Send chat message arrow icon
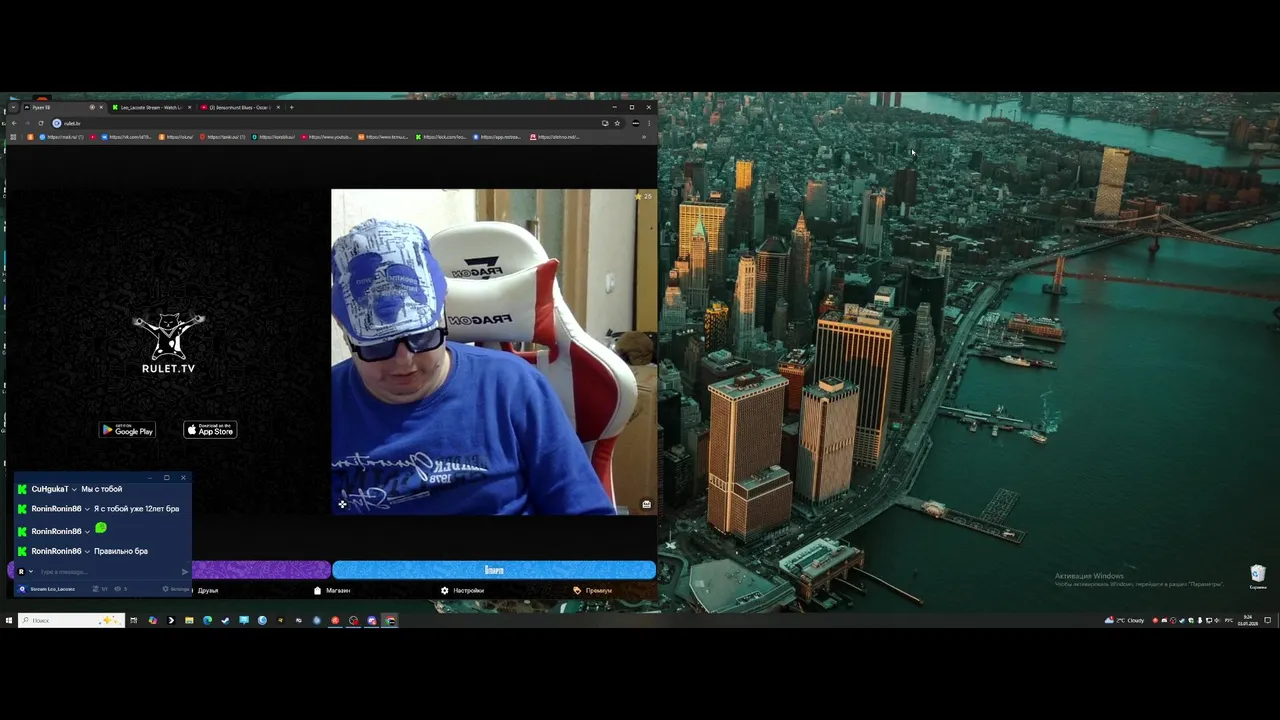Viewport: 1280px width, 720px height. click(185, 572)
